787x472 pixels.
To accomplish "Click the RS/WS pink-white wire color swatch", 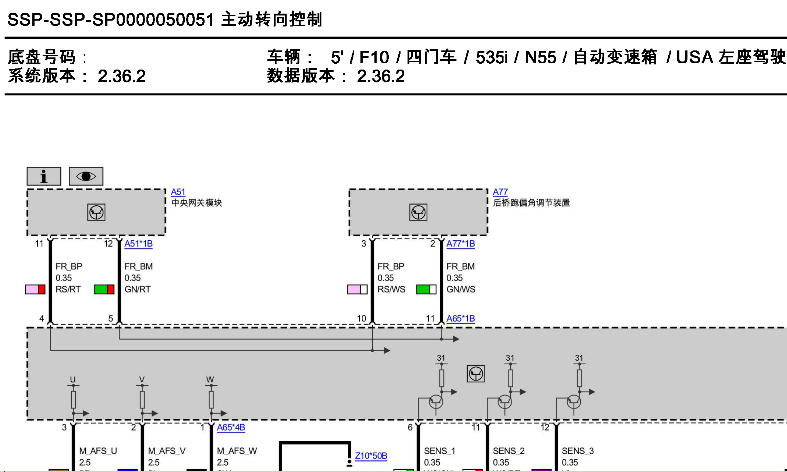I will [x=357, y=289].
